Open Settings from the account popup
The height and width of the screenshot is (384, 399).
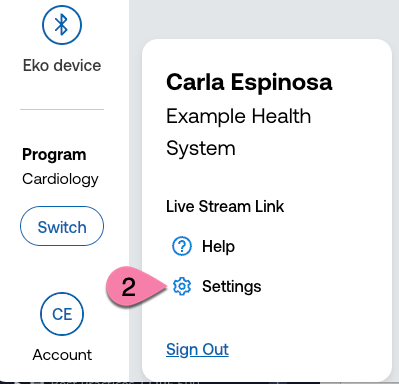tap(232, 287)
